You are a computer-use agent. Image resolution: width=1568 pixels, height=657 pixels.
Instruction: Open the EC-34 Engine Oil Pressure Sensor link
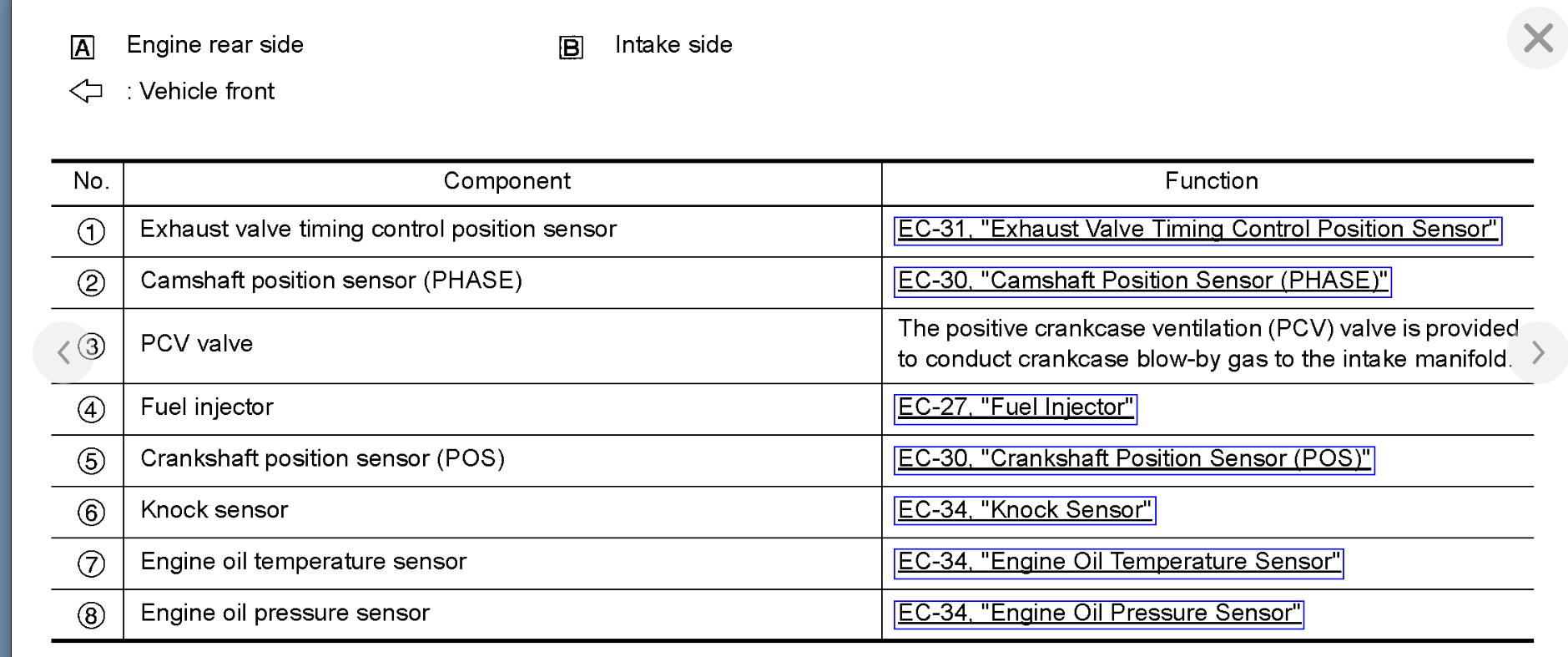point(1098,614)
